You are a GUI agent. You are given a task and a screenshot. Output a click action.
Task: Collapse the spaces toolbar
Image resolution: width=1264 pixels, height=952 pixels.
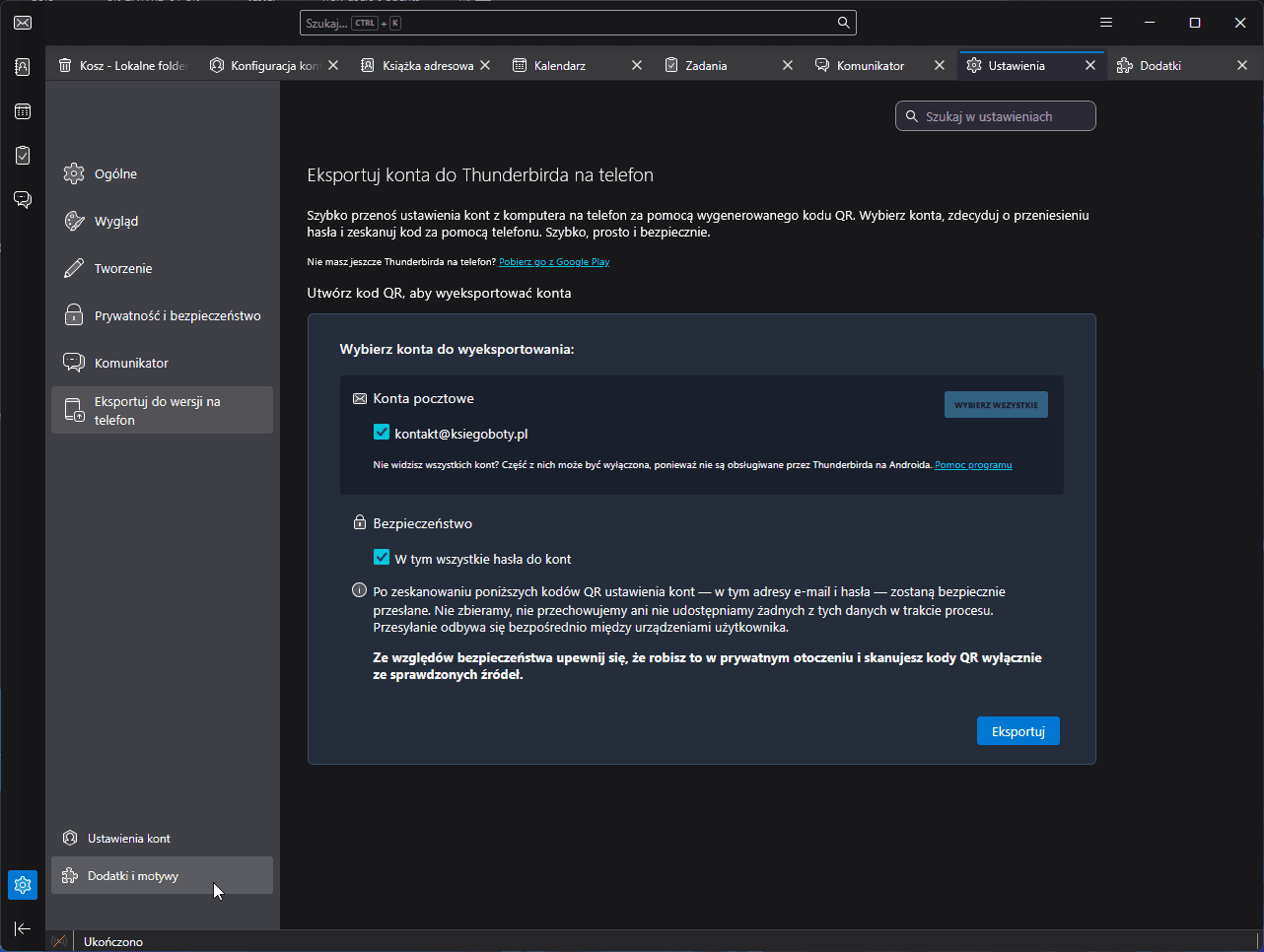(x=23, y=928)
